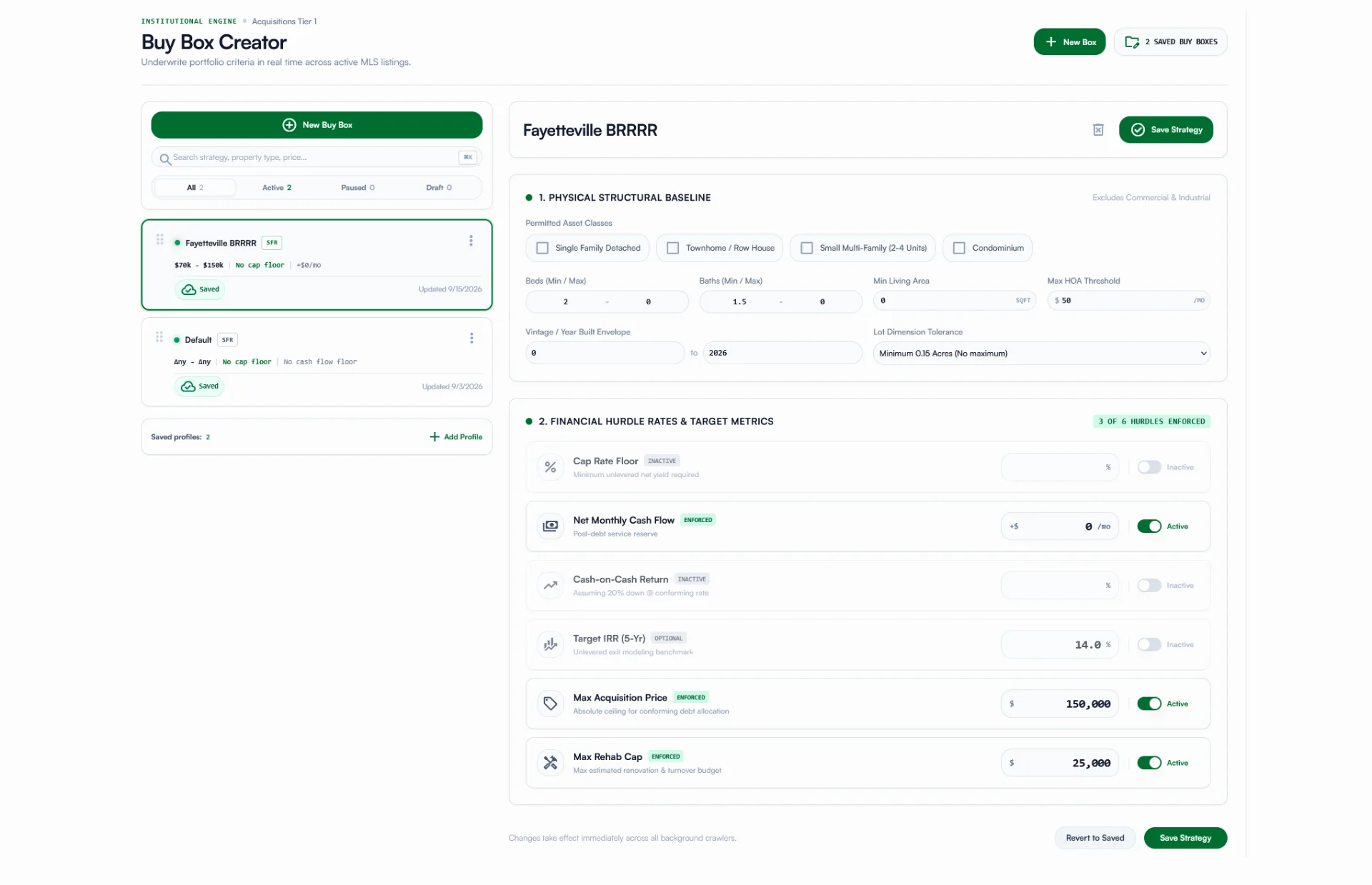Viewport: 1372px width, 885px height.
Task: Check Single Family Detached asset class
Action: click(542, 248)
